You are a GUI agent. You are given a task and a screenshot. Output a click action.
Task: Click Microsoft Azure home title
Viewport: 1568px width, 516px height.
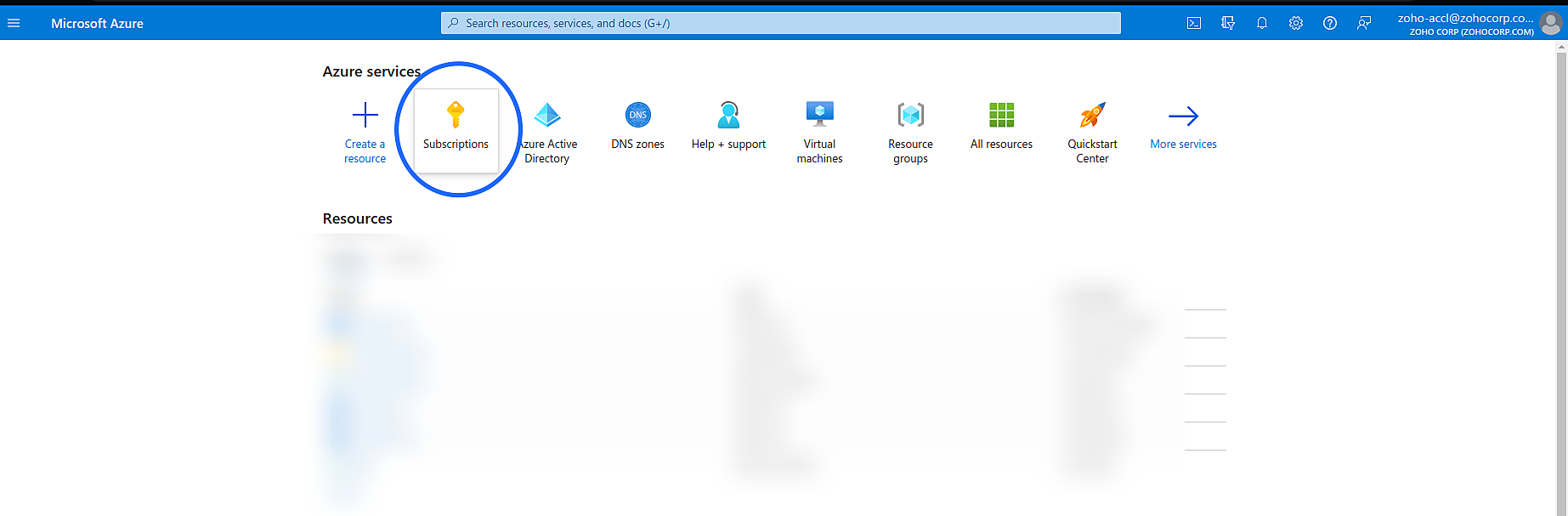tap(97, 23)
